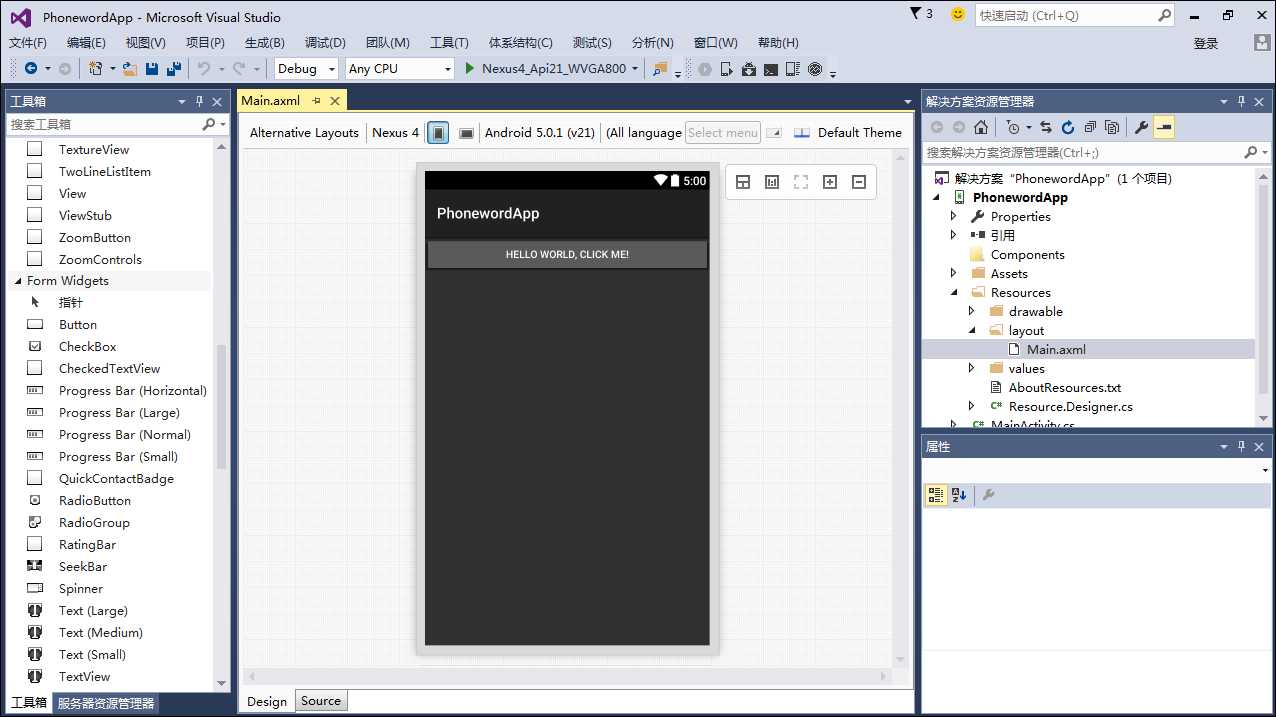The height and width of the screenshot is (717, 1276).
Task: Toggle landscape orientation in designer
Action: (x=466, y=133)
